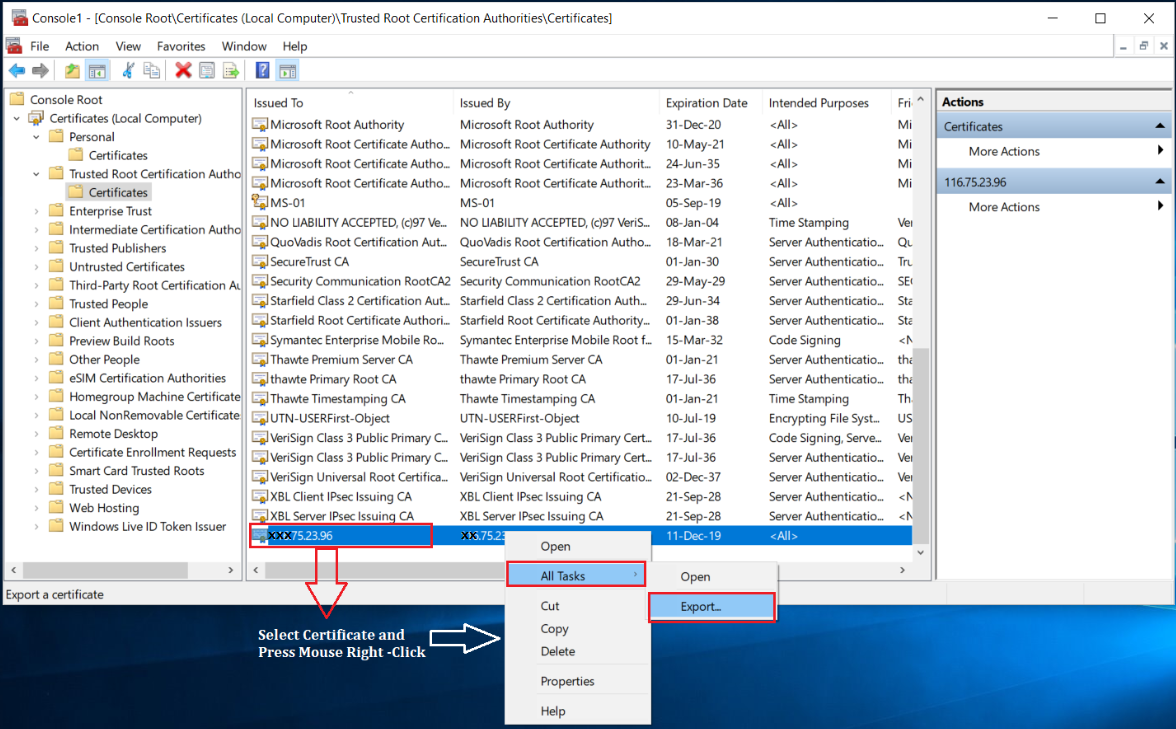Collapse the Personal folder node
This screenshot has height=729, width=1176.
[36, 136]
